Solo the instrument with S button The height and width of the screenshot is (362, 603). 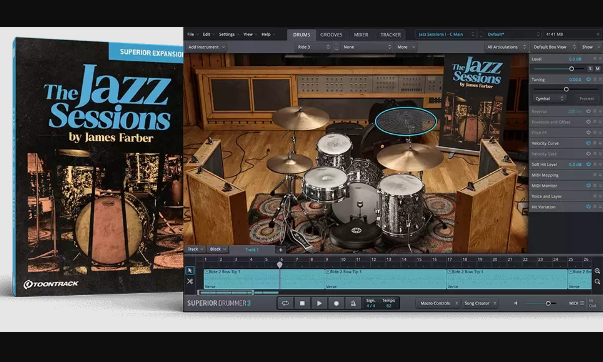pyautogui.click(x=590, y=68)
